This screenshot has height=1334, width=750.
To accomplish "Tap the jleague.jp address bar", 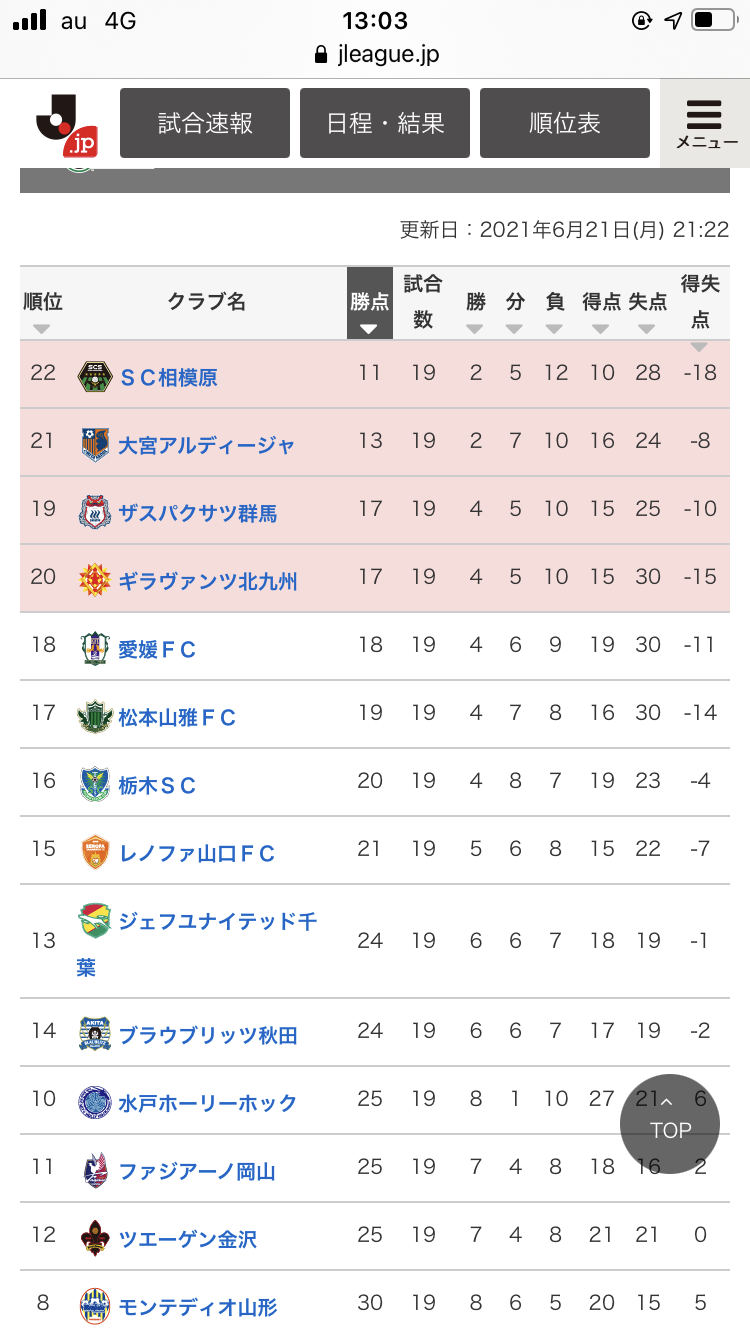I will [376, 54].
